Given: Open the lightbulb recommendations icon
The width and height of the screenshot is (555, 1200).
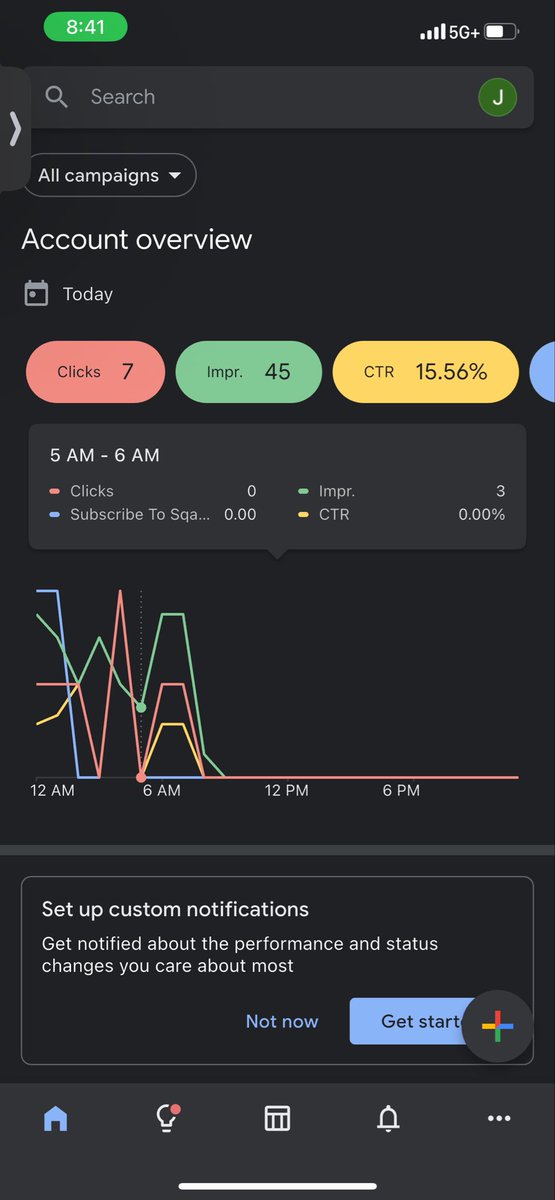Looking at the screenshot, I should [167, 1118].
